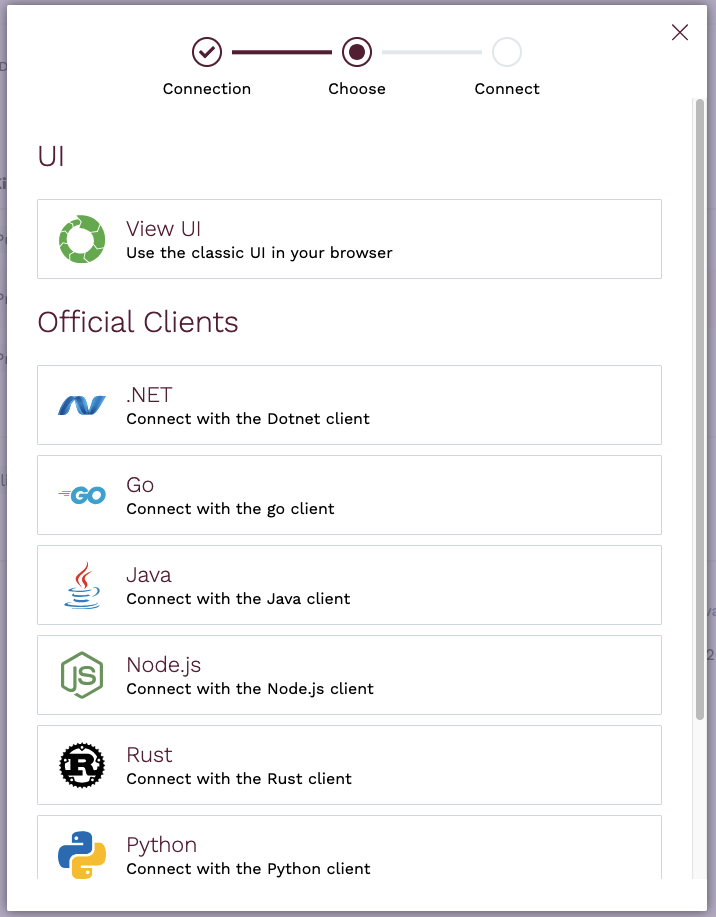Click the Rust gear logo icon
This screenshot has width=716, height=917.
tap(82, 765)
